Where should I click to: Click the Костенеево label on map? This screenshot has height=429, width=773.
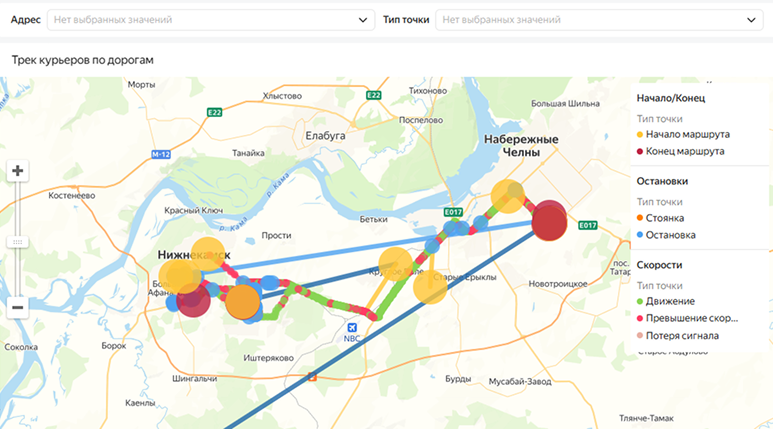click(x=71, y=196)
